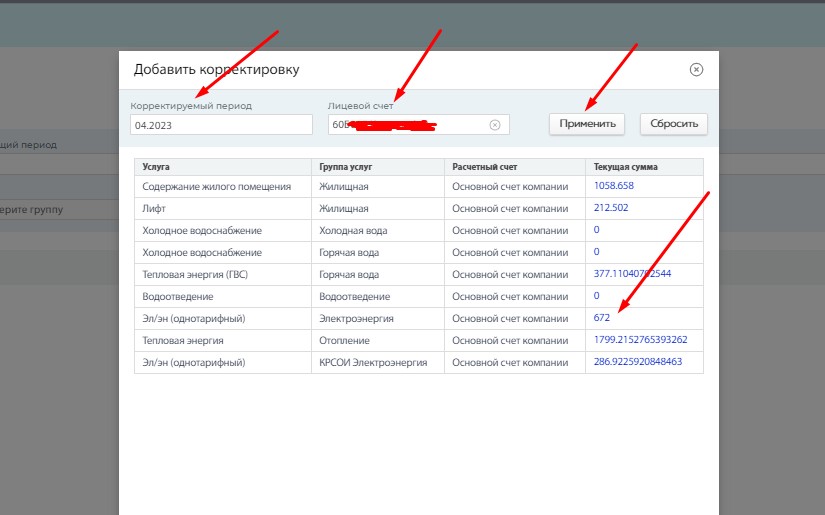Open the 212.502 amount for Лифт
This screenshot has height=515, width=825.
click(x=611, y=208)
